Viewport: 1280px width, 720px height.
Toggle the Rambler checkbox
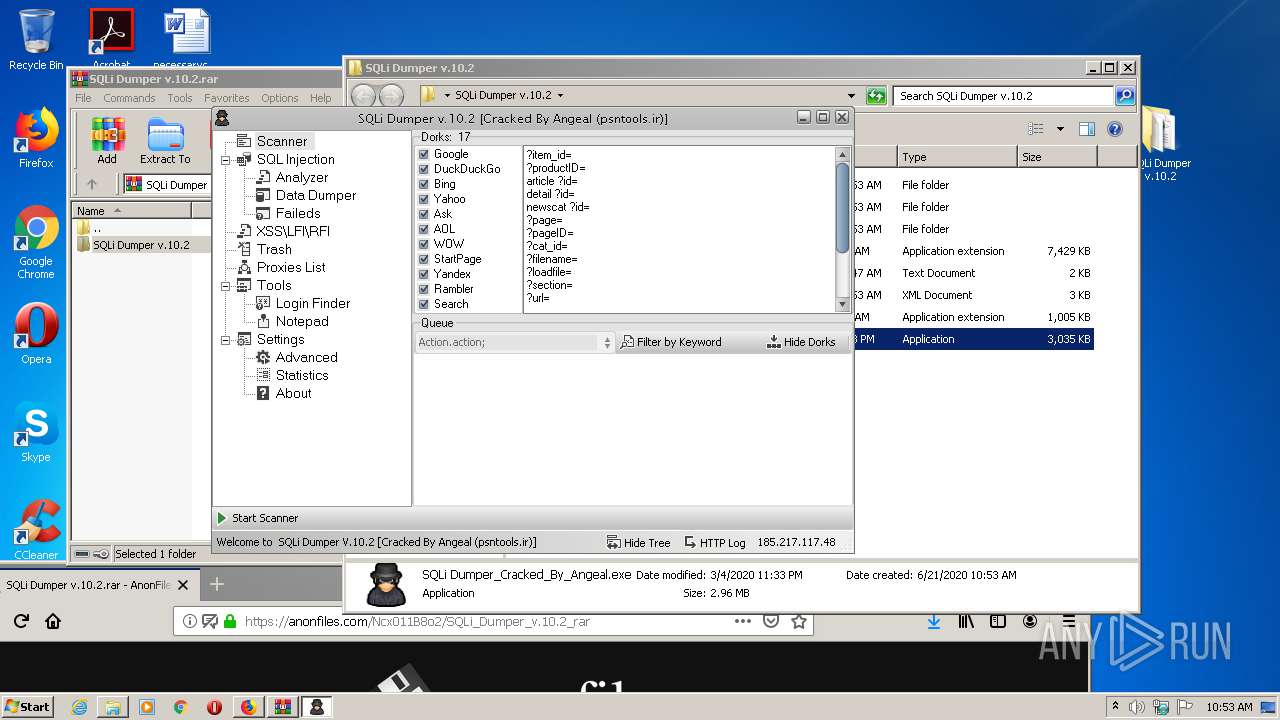coord(424,289)
